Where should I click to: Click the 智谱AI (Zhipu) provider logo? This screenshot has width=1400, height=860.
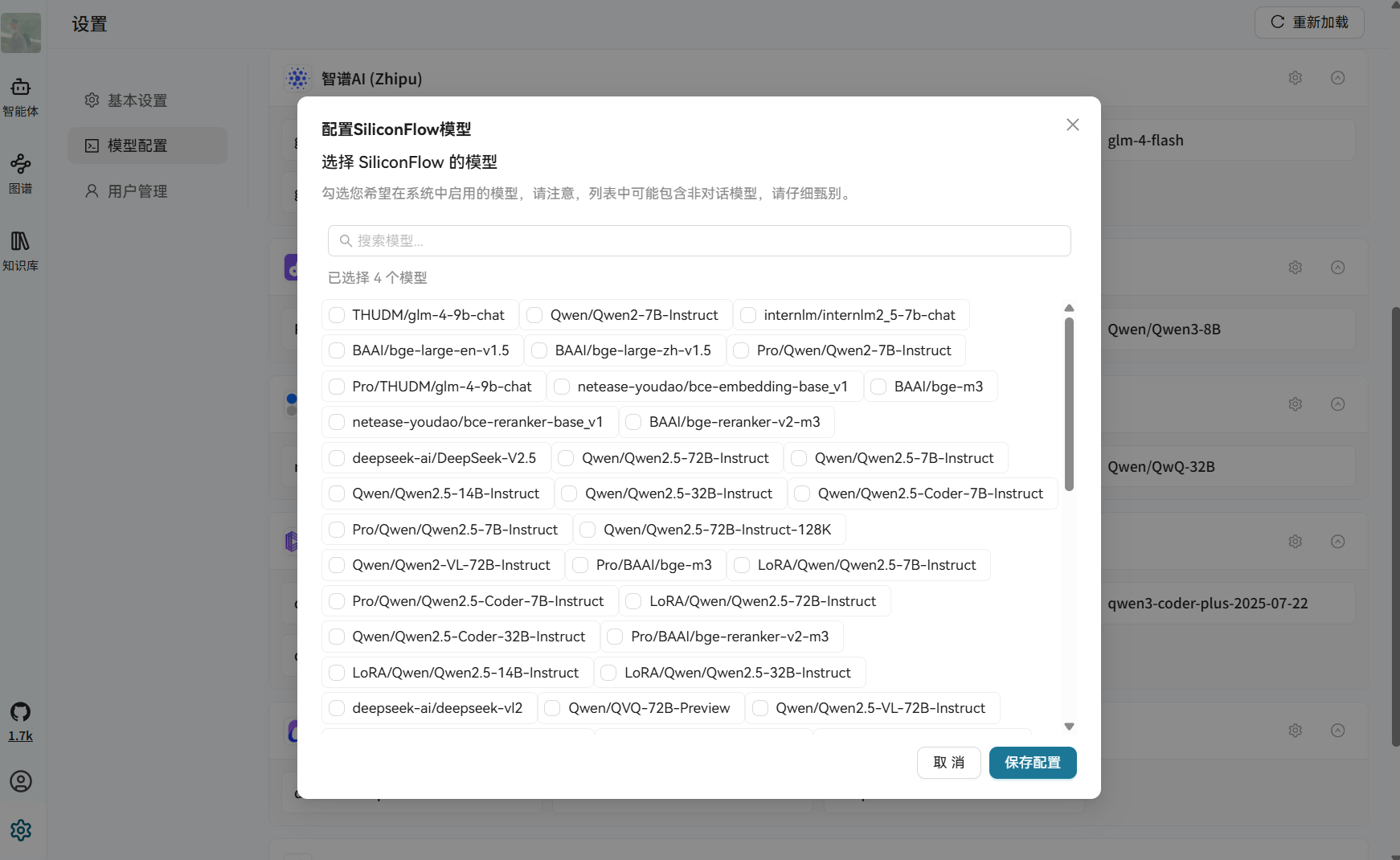297,78
